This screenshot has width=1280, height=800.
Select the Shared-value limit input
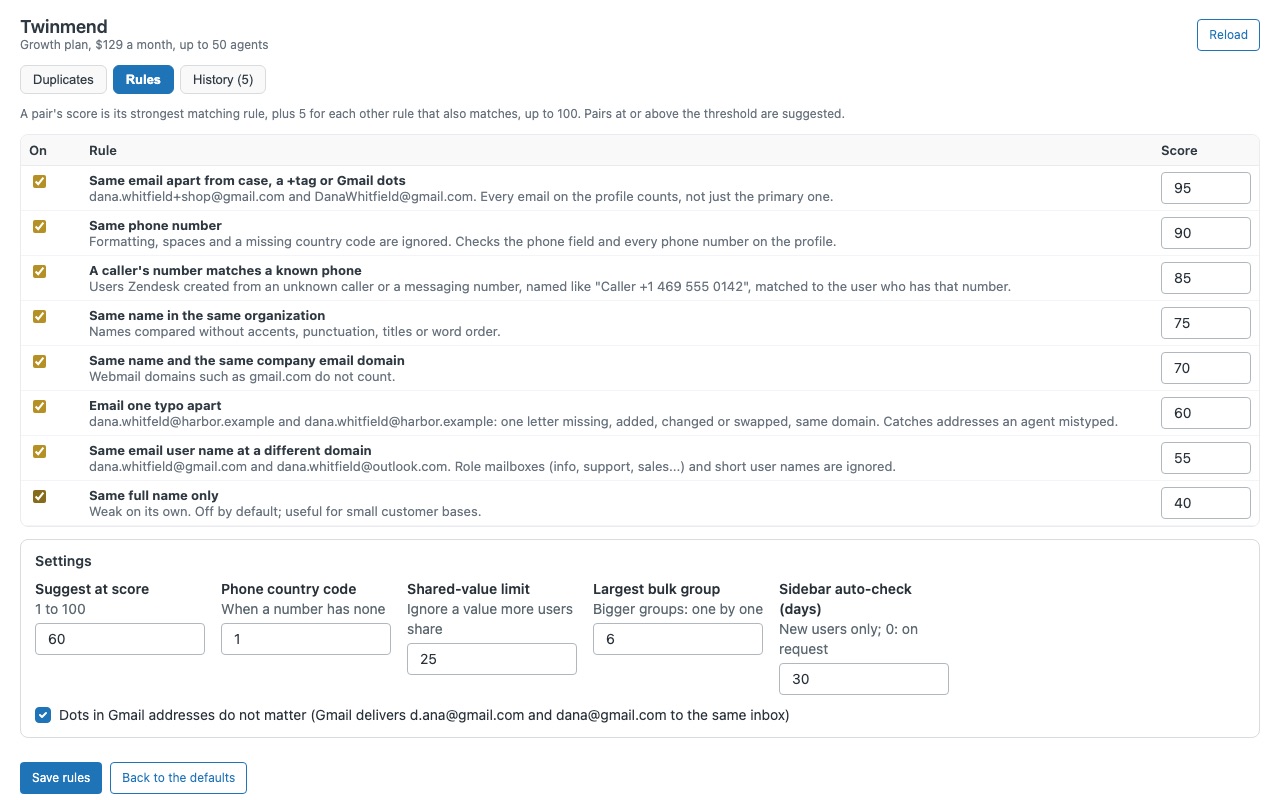tap(492, 659)
